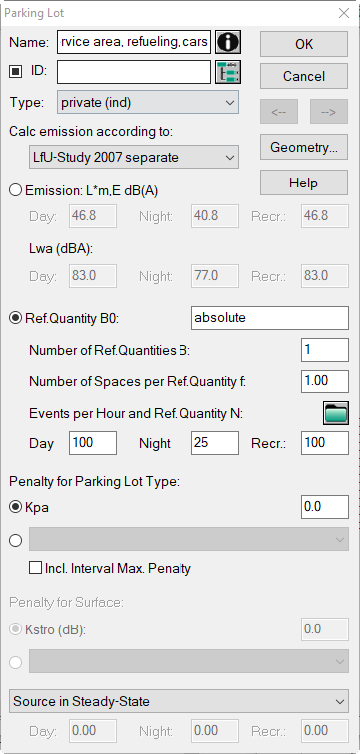The width and height of the screenshot is (360, 754).
Task: Click the Recr. events field showing 100
Action: coord(325,443)
